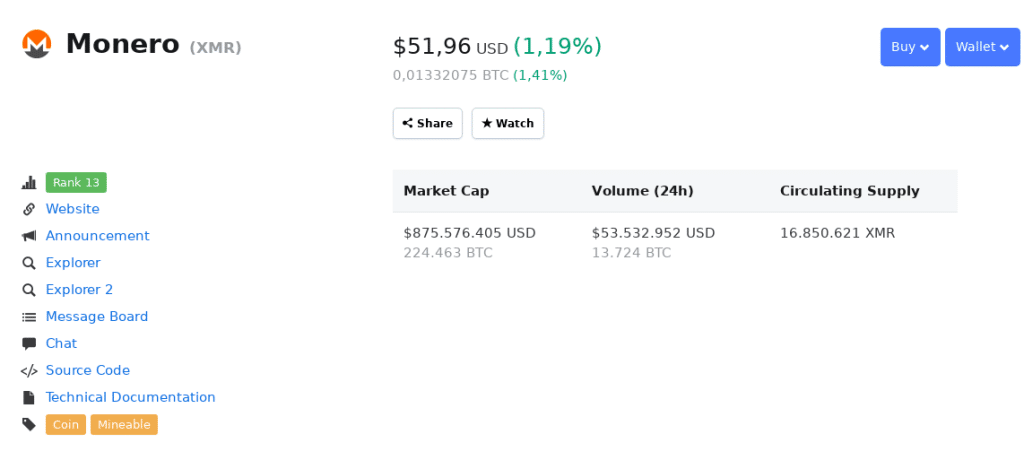This screenshot has width=1024, height=460.
Task: Open the Website link
Action: (72, 210)
